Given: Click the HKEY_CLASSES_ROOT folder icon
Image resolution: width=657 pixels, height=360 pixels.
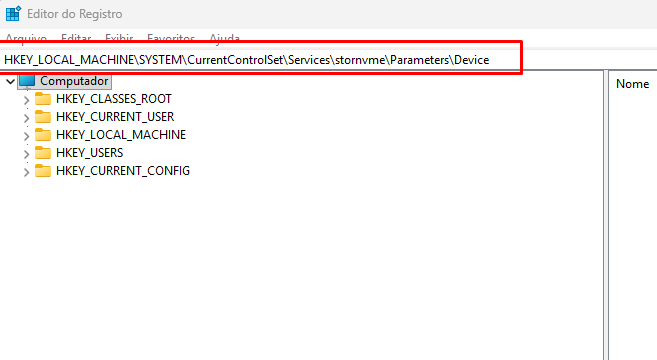Looking at the screenshot, I should (43, 98).
